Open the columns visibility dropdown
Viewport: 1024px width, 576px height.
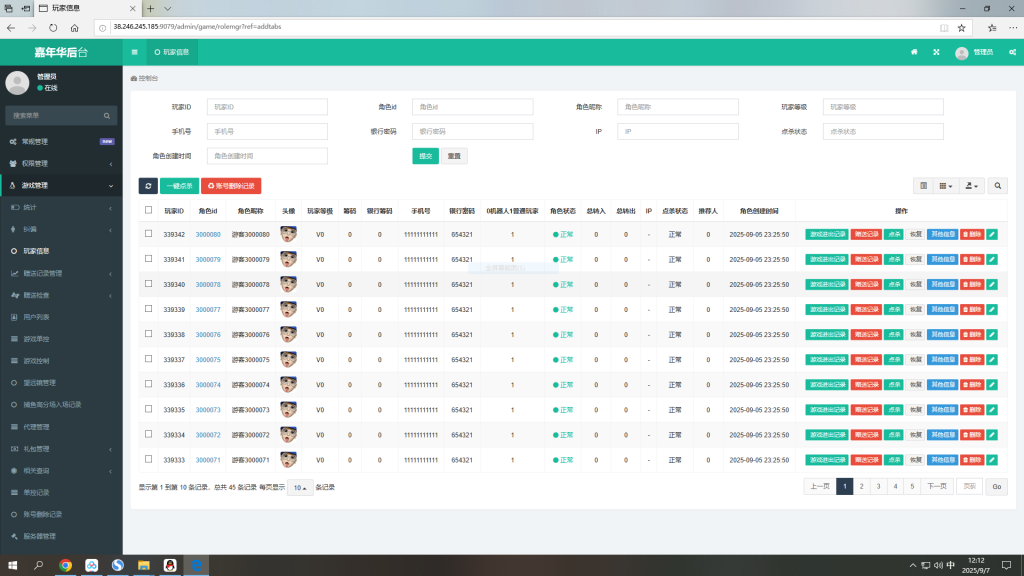tap(945, 186)
